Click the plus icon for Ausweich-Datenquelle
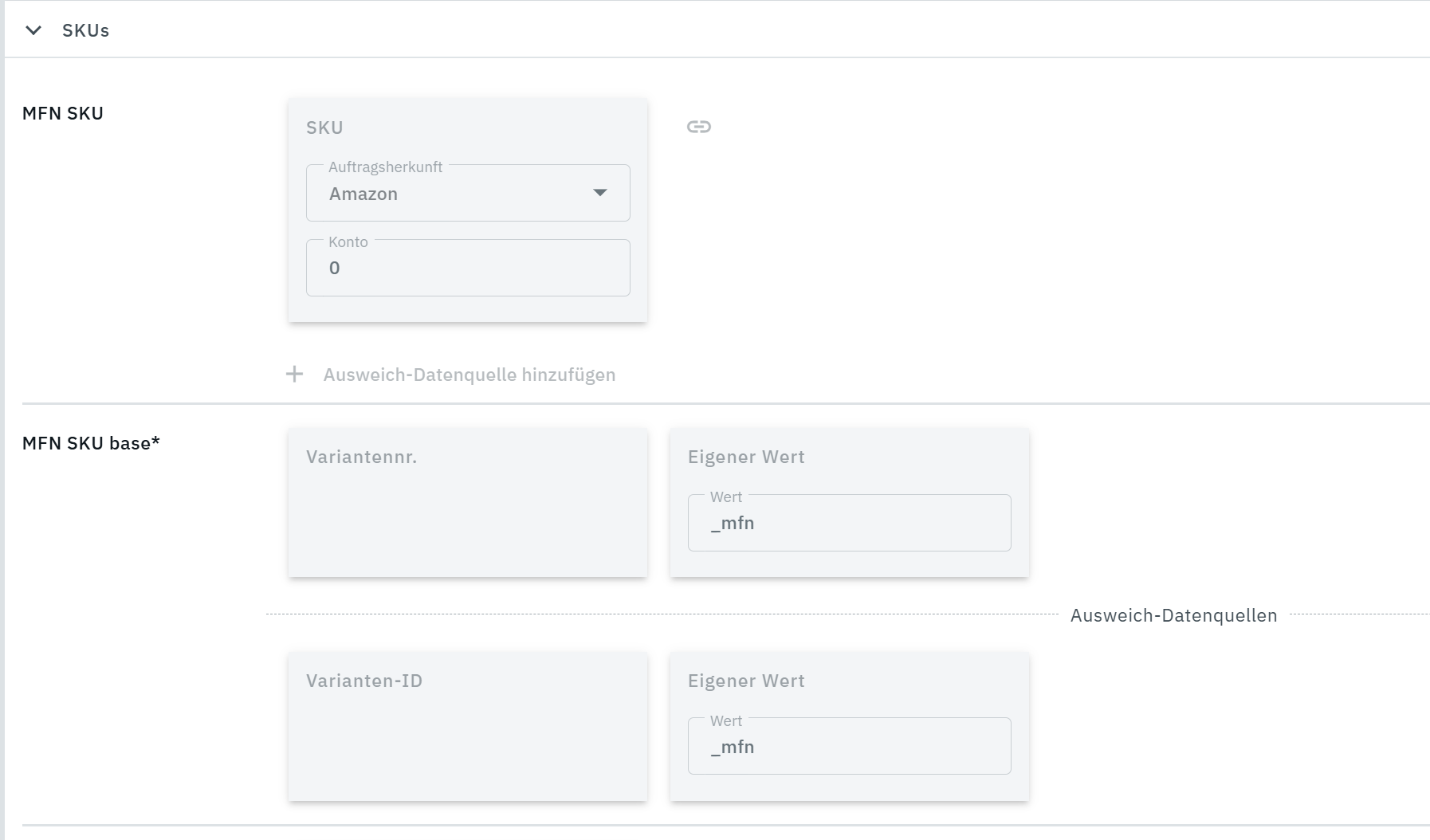 (x=294, y=375)
